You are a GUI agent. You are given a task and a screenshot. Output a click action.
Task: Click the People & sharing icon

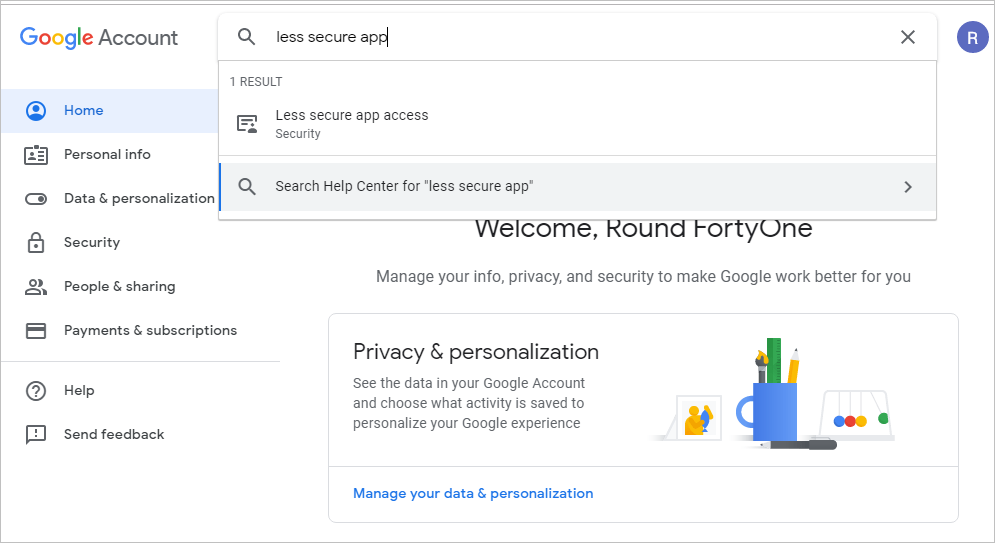tap(36, 287)
